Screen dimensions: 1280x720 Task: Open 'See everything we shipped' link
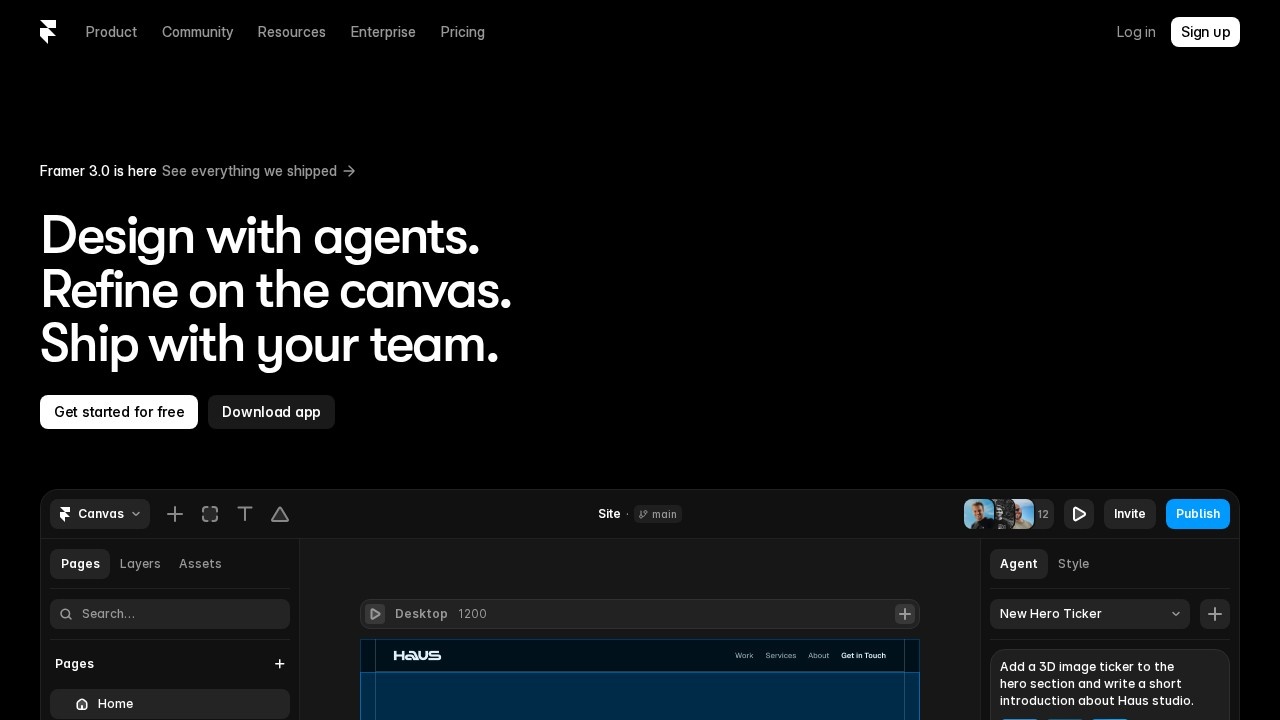tap(259, 171)
